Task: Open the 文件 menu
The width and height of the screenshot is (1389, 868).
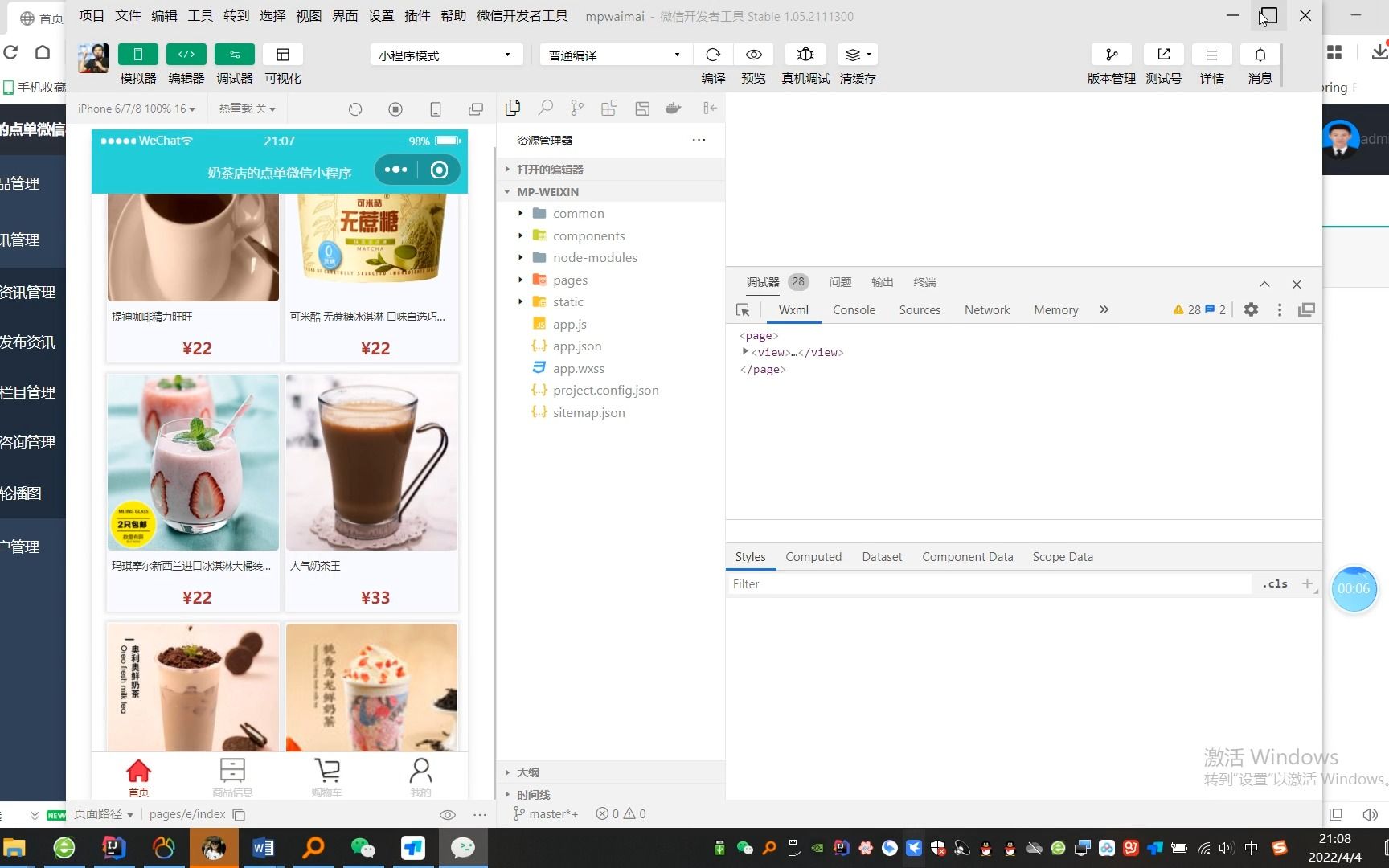Action: (128, 15)
